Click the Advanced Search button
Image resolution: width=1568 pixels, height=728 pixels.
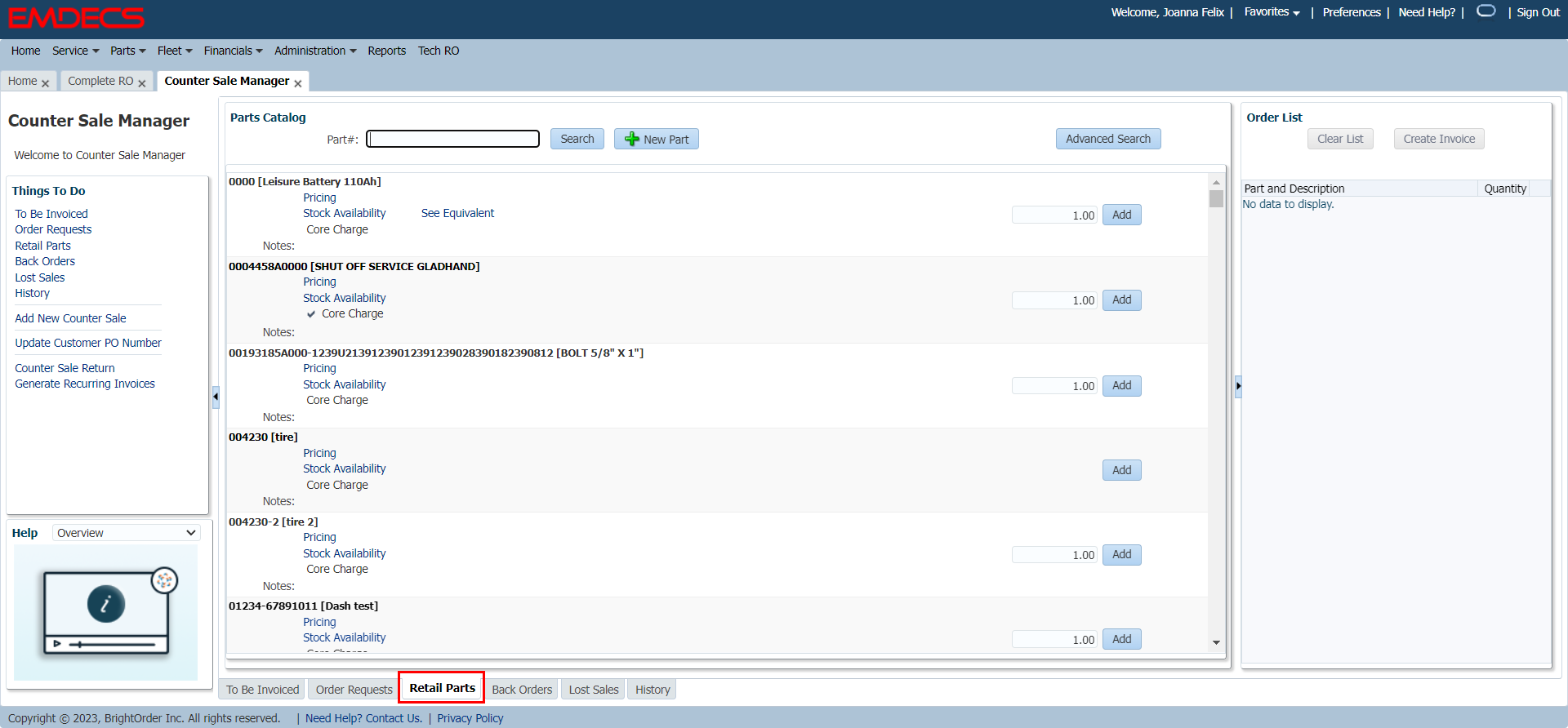(x=1107, y=140)
